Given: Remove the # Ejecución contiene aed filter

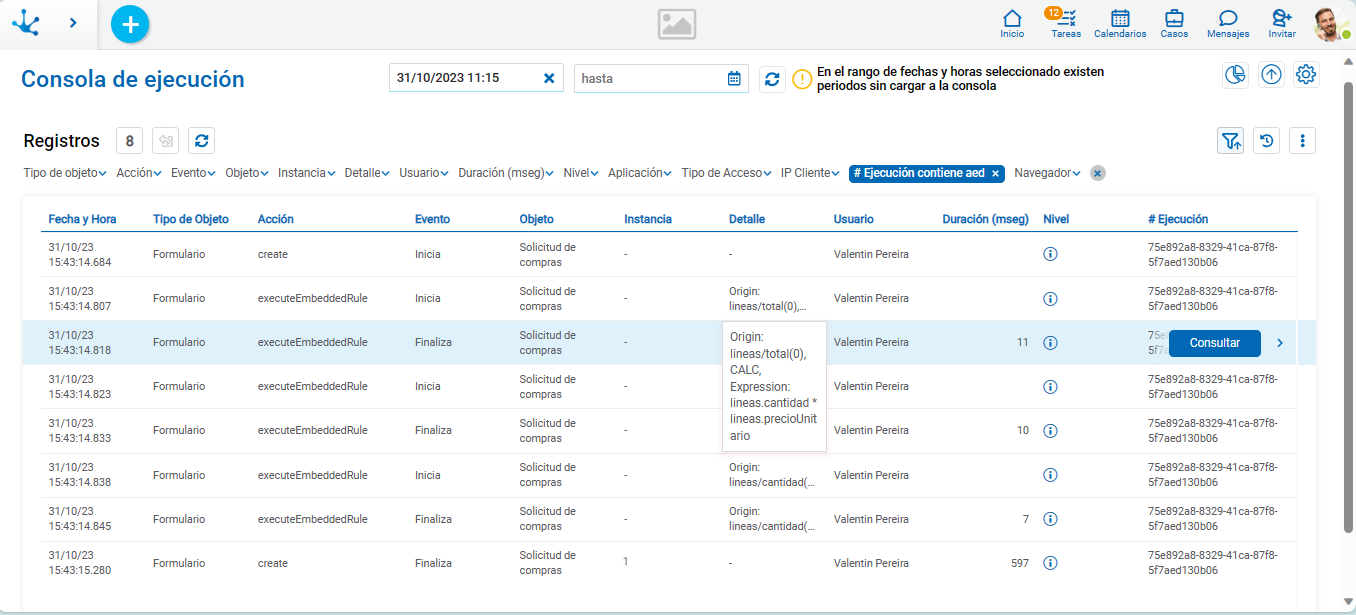Looking at the screenshot, I should tap(995, 173).
